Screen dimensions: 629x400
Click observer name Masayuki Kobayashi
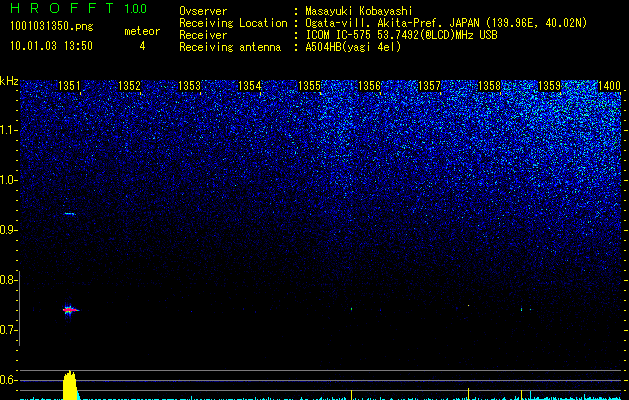pyautogui.click(x=359, y=11)
